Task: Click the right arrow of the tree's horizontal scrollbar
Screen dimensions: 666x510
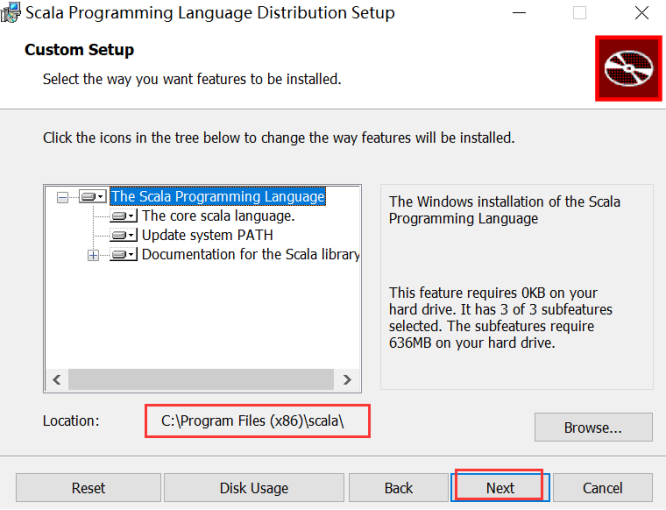Action: 347,379
